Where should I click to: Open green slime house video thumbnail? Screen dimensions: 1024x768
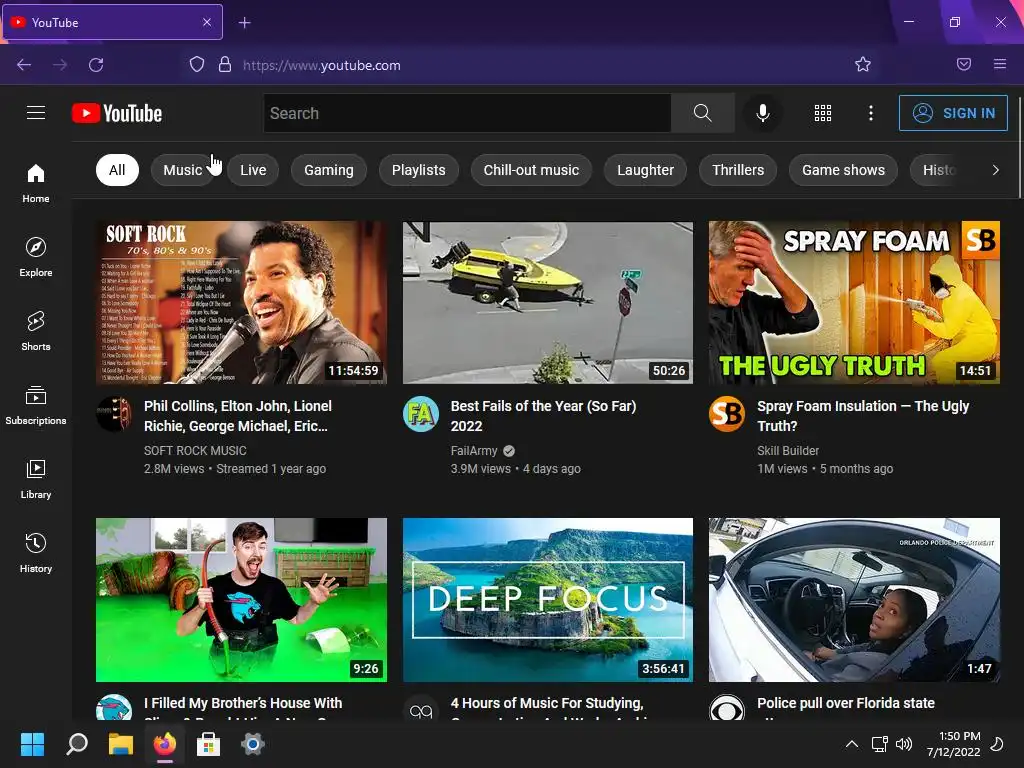pyautogui.click(x=241, y=600)
